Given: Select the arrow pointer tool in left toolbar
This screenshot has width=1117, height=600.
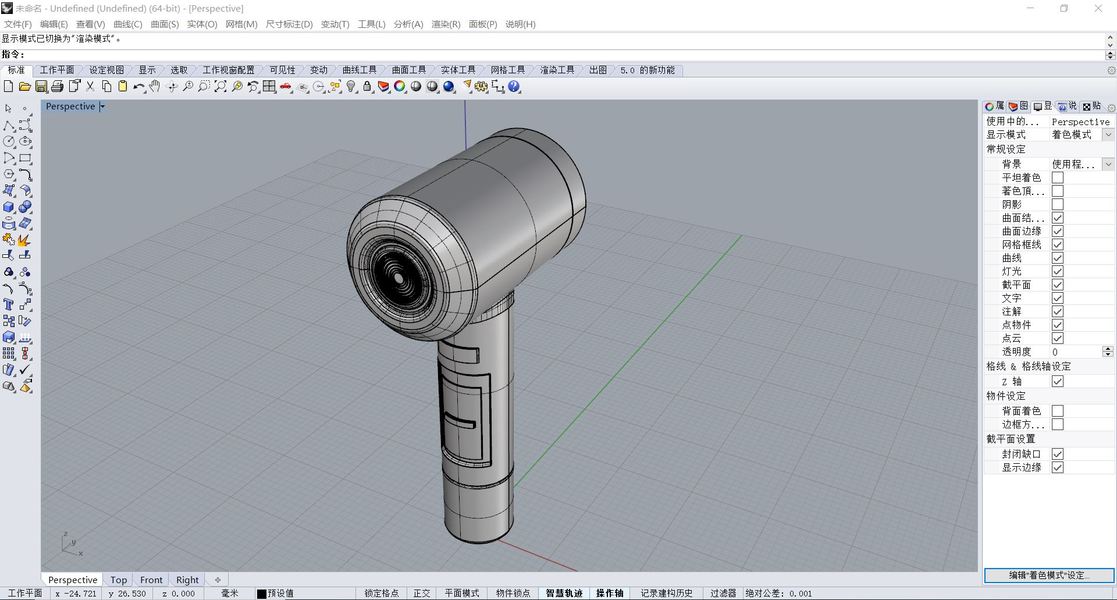Looking at the screenshot, I should 9,109.
